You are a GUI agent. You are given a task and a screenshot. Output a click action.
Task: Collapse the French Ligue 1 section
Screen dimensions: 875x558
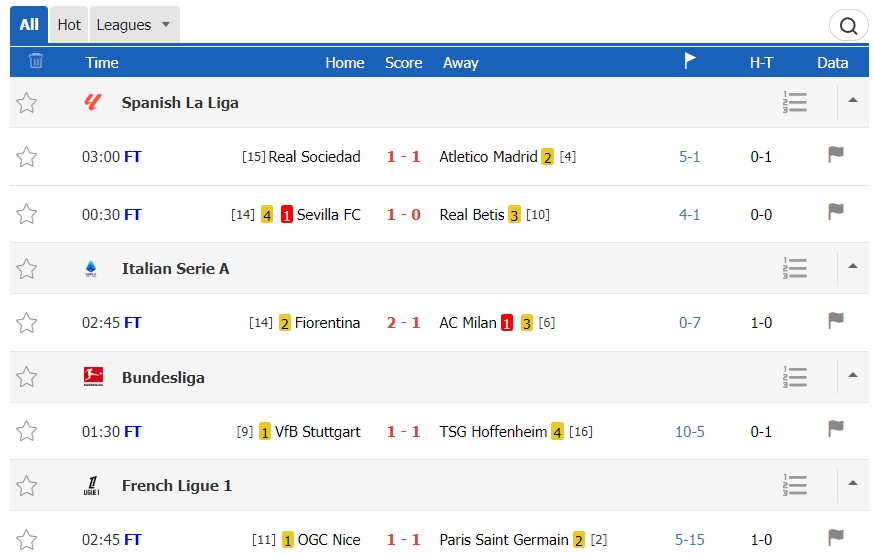[x=853, y=484]
